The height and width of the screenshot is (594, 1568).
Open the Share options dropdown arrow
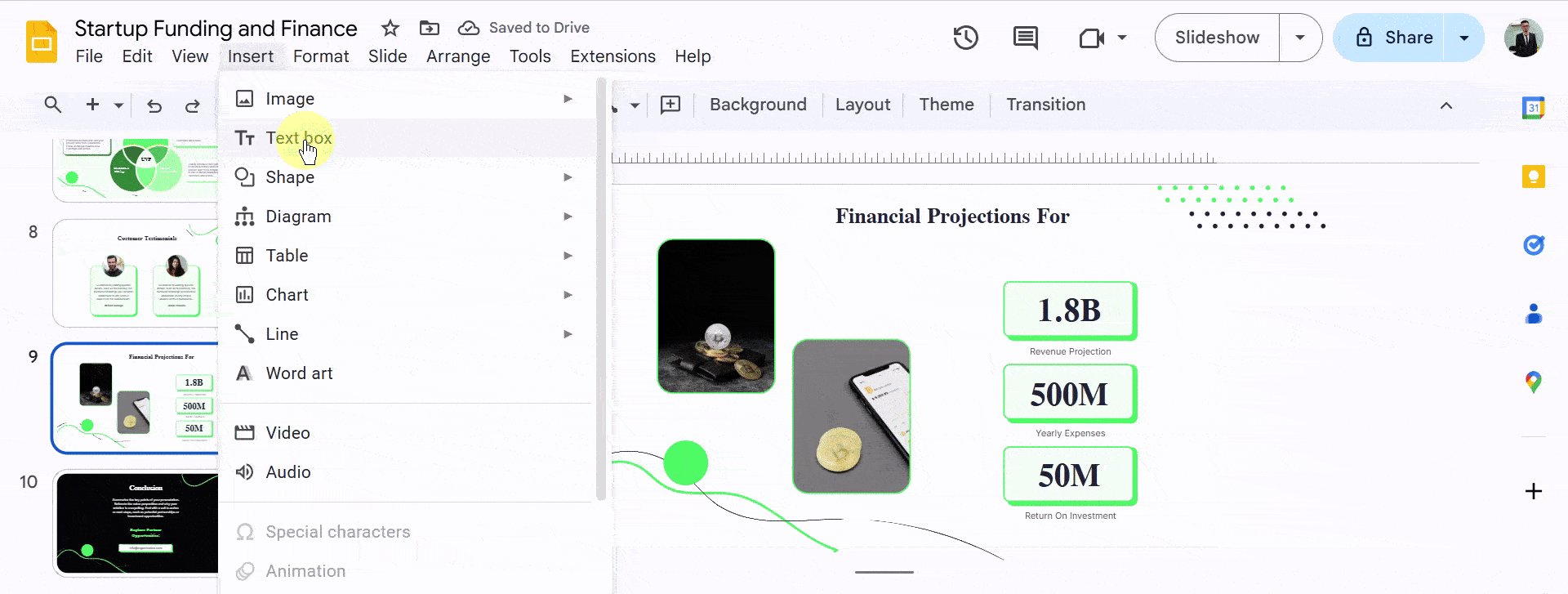pyautogui.click(x=1464, y=38)
